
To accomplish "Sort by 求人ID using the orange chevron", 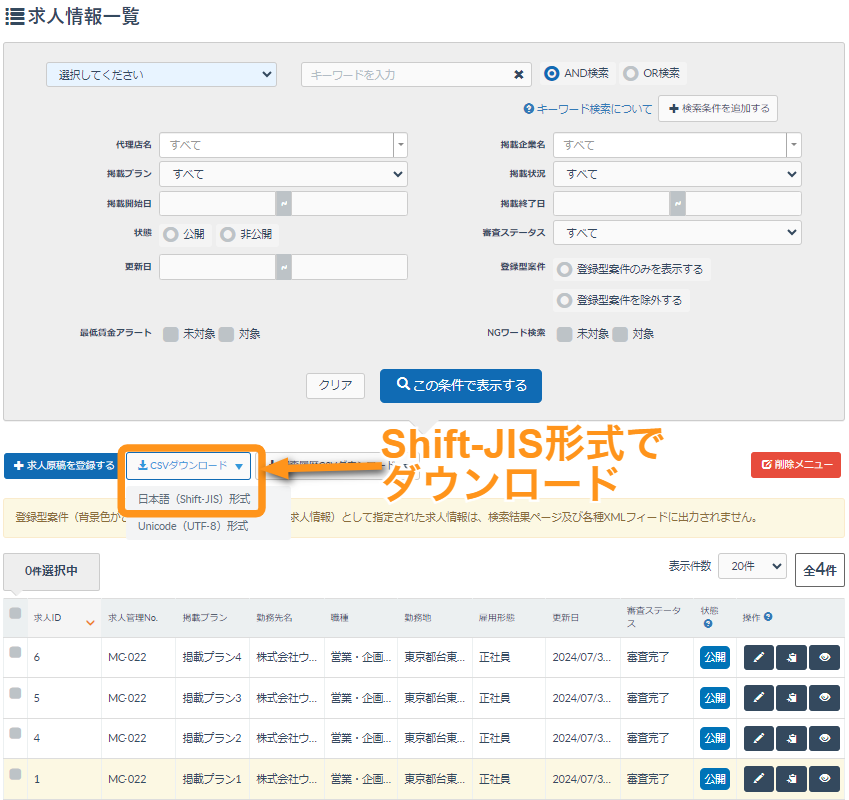I will [90, 622].
